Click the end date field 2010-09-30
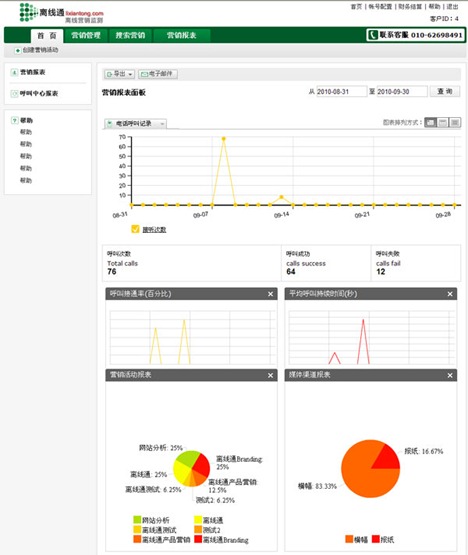 402,91
